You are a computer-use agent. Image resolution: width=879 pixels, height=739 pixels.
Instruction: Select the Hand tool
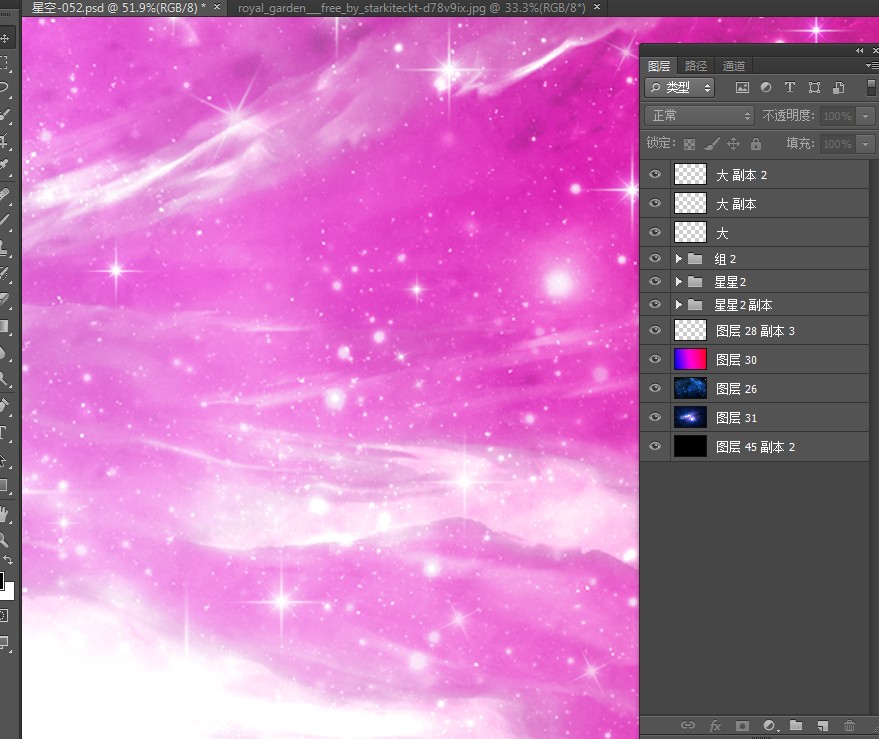[3, 515]
